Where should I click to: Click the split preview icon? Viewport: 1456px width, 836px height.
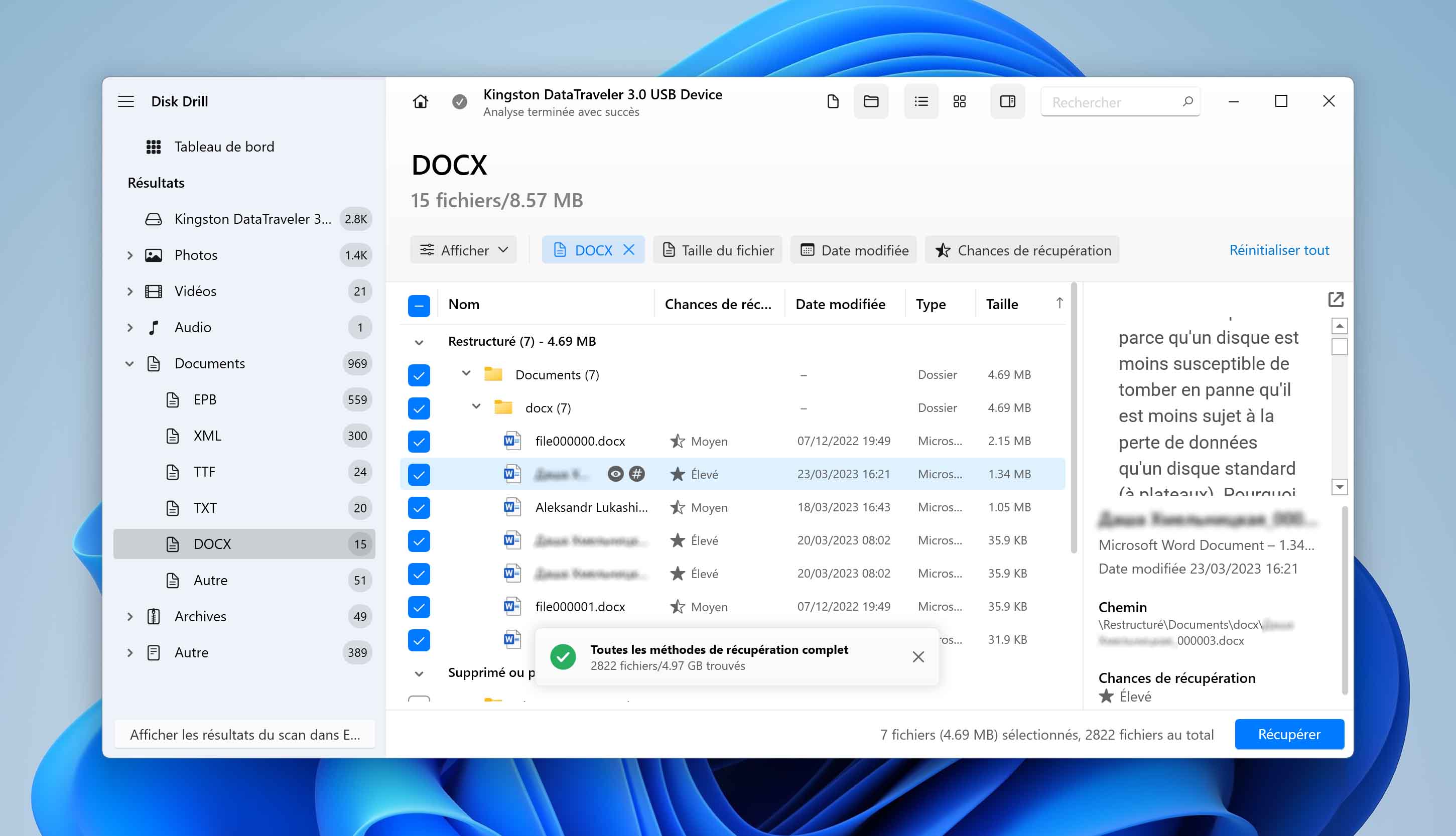pos(1007,101)
